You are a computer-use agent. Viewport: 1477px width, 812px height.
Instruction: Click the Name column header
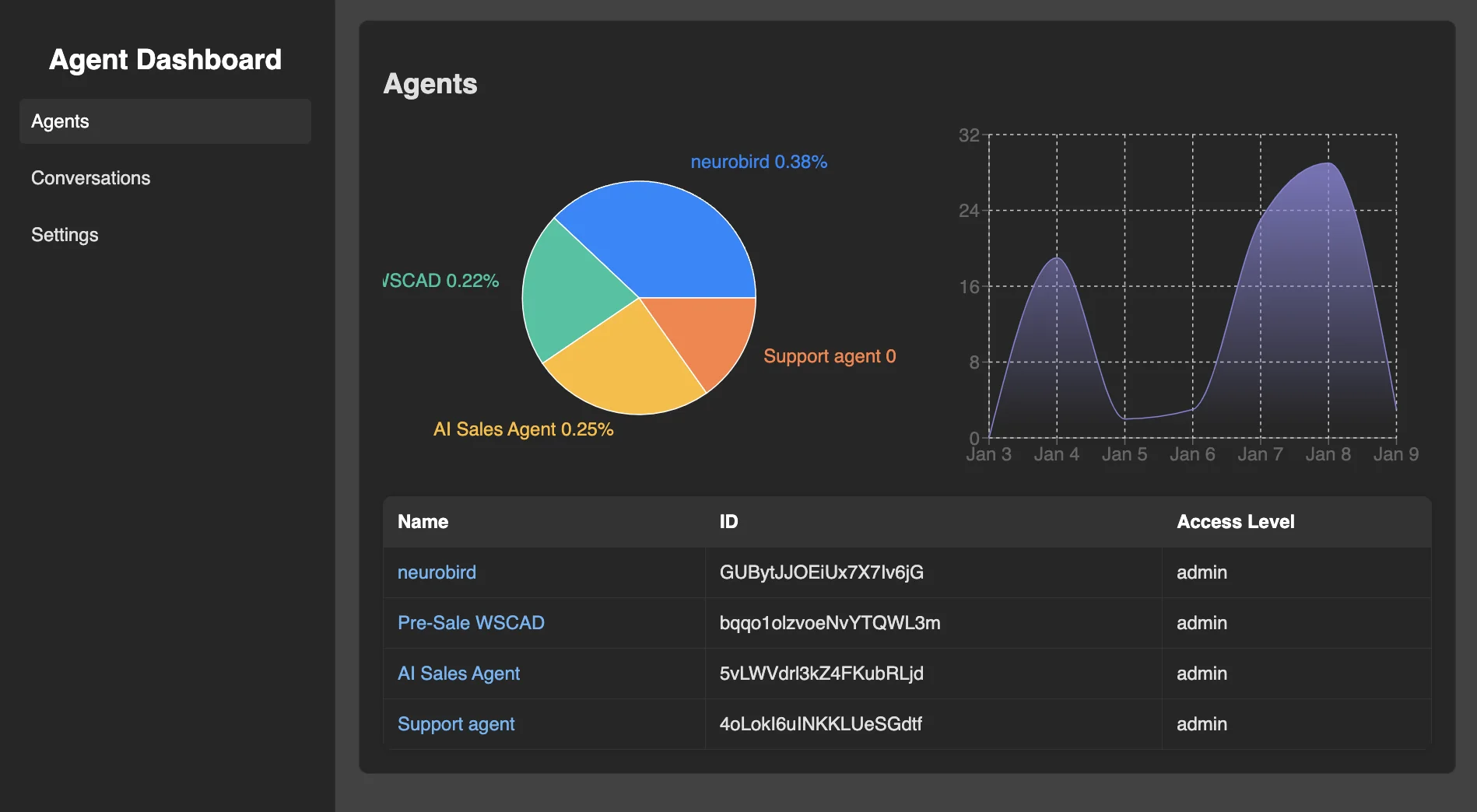pyautogui.click(x=423, y=522)
